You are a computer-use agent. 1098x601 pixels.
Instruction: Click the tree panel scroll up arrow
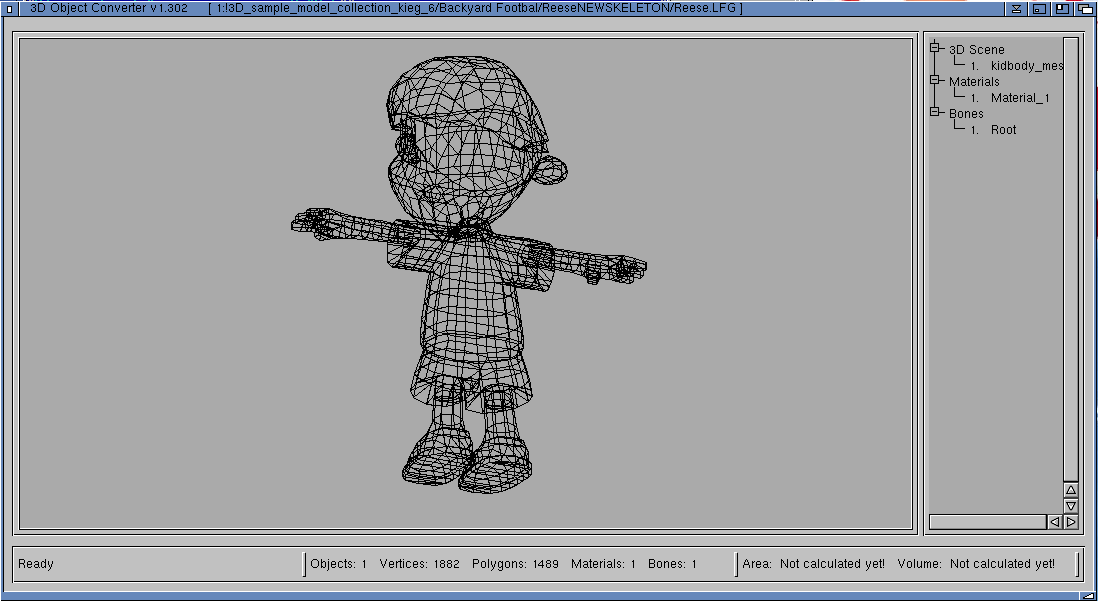[1071, 490]
